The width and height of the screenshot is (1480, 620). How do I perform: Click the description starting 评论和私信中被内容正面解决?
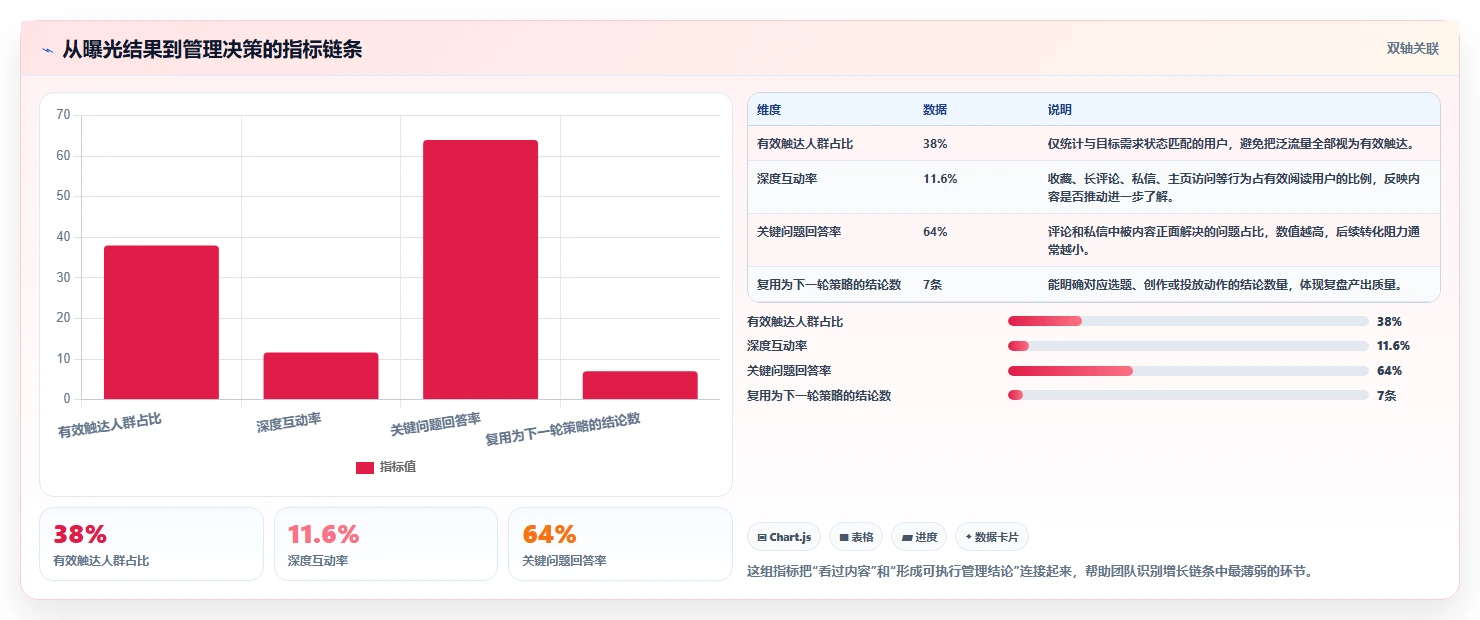[x=1234, y=240]
